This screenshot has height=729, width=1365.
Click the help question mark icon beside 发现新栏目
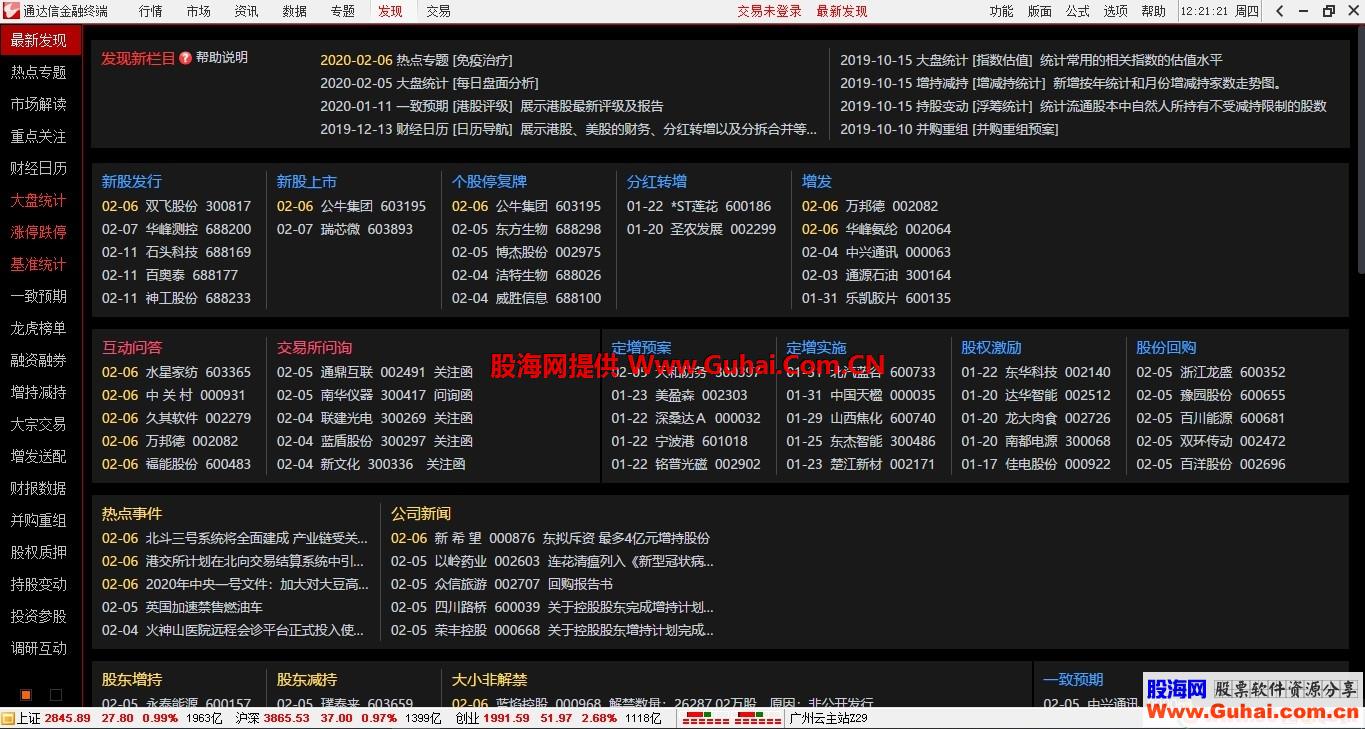click(x=185, y=58)
